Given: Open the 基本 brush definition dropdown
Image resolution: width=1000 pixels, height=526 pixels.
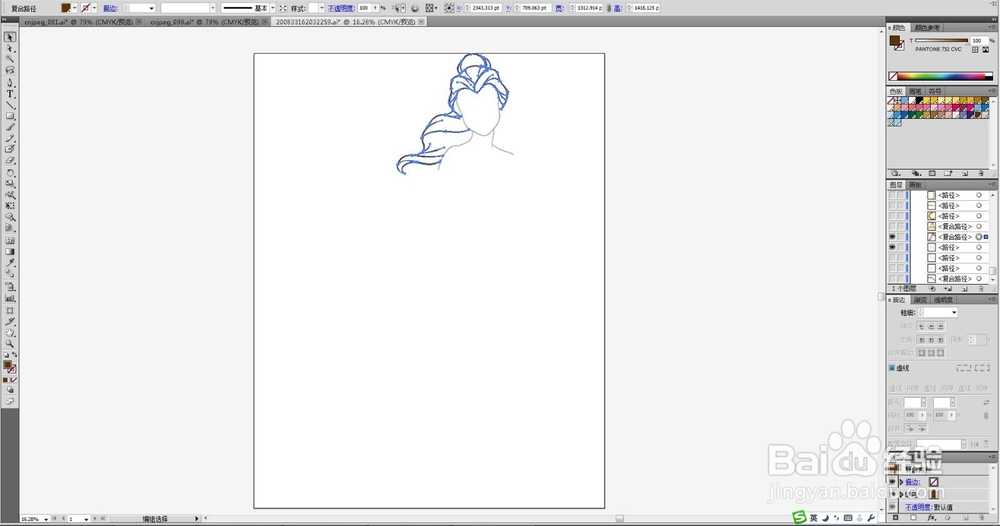Looking at the screenshot, I should click(x=273, y=8).
